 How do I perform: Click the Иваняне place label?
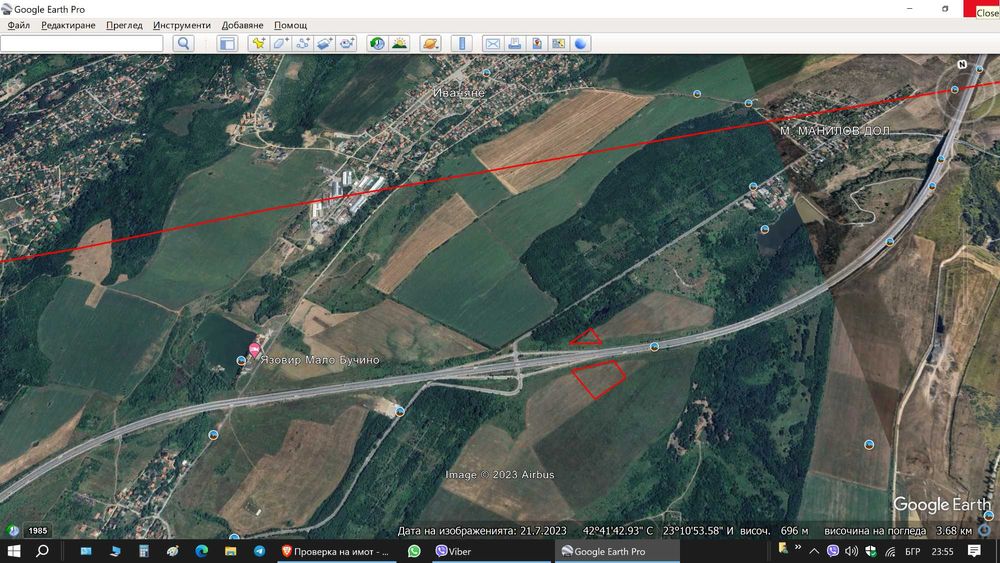(459, 93)
